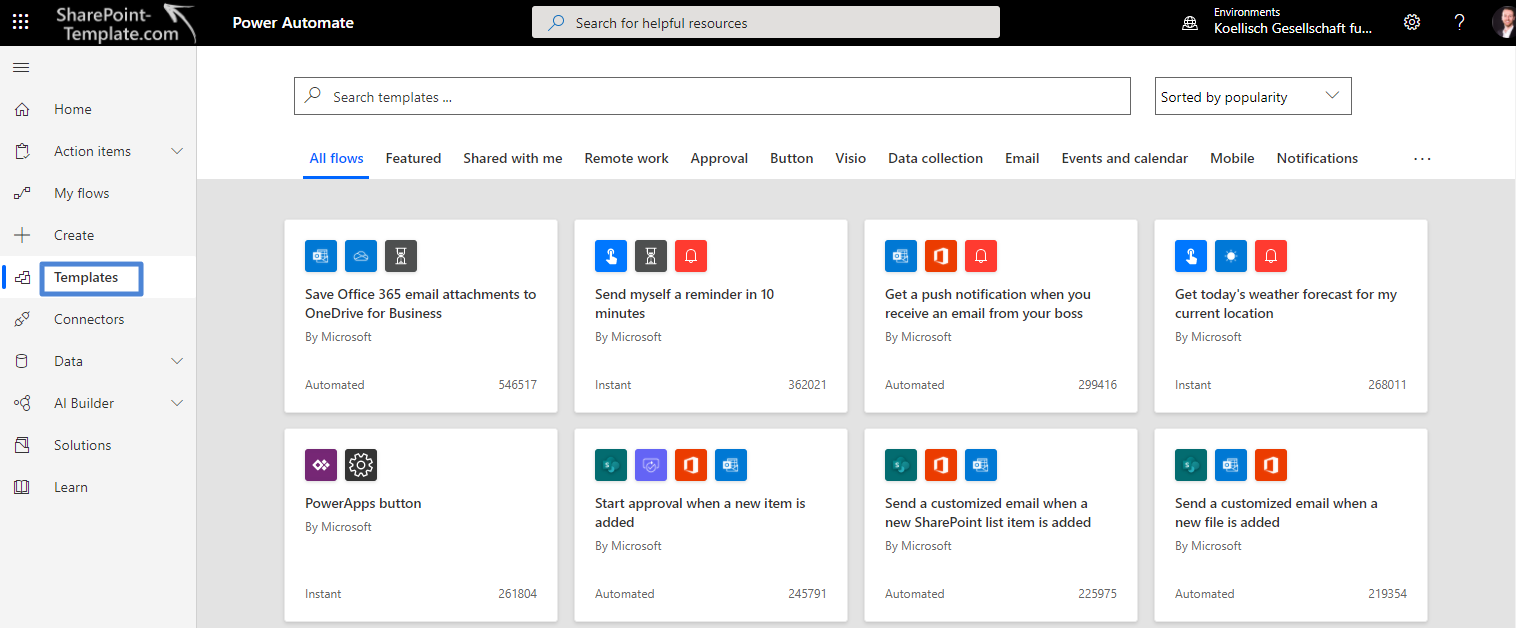Open the Sorted by popularity dropdown
This screenshot has height=628, width=1516.
click(x=1253, y=96)
